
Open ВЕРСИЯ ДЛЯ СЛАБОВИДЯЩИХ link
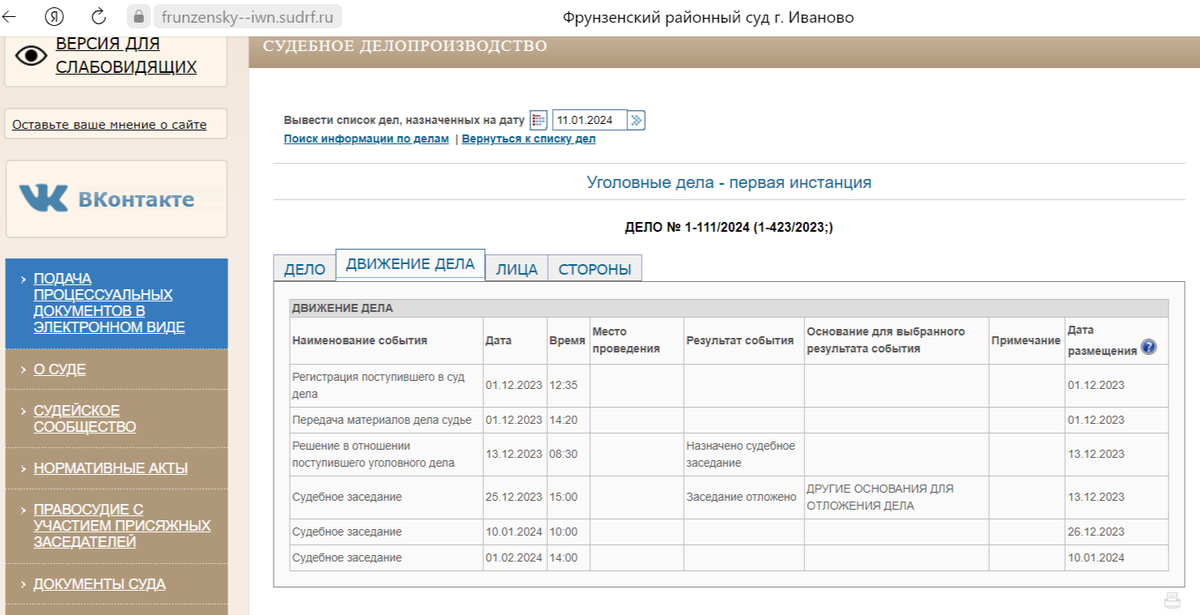coord(126,56)
